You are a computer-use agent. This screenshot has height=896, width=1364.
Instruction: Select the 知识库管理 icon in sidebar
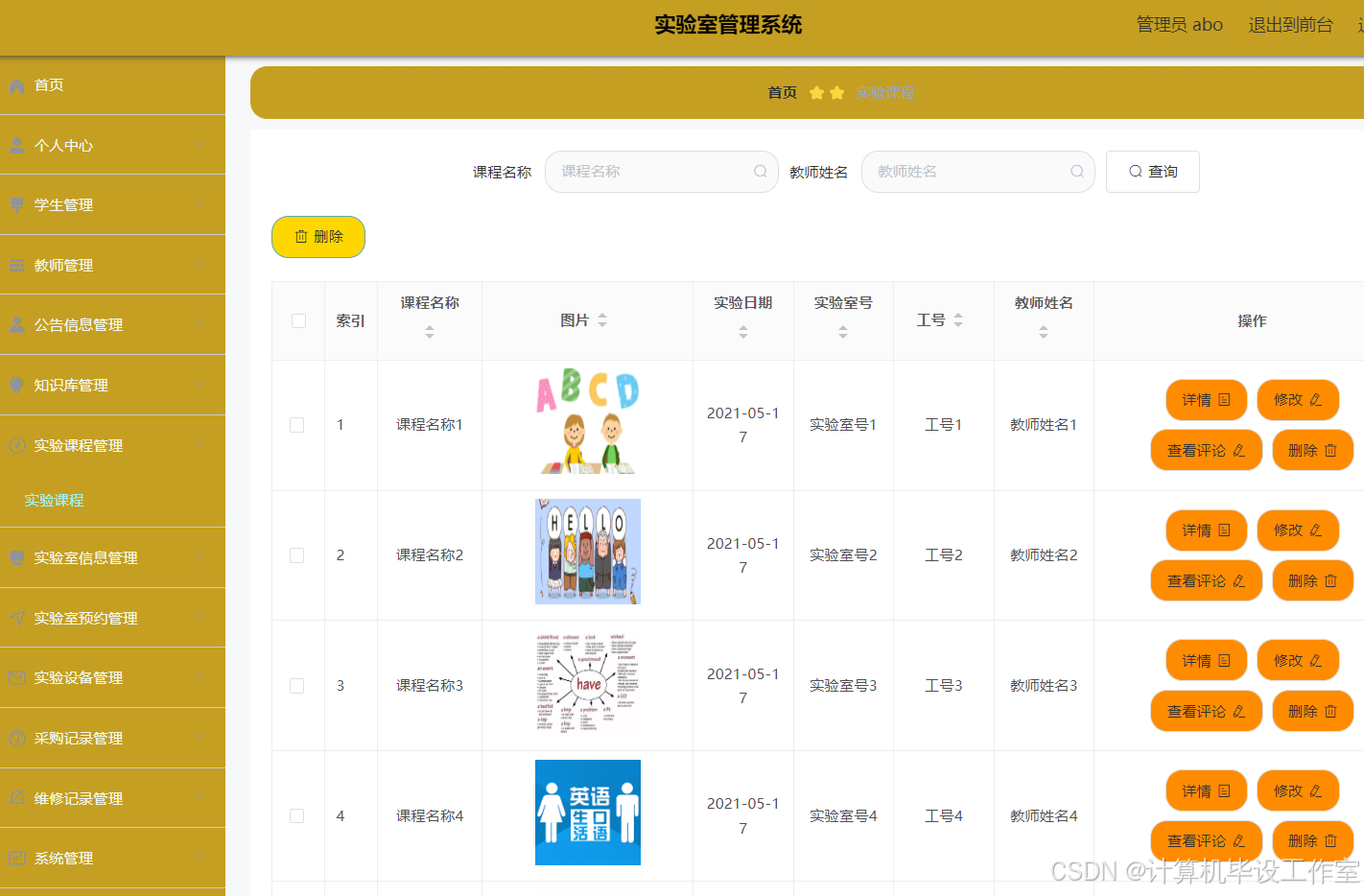[17, 385]
